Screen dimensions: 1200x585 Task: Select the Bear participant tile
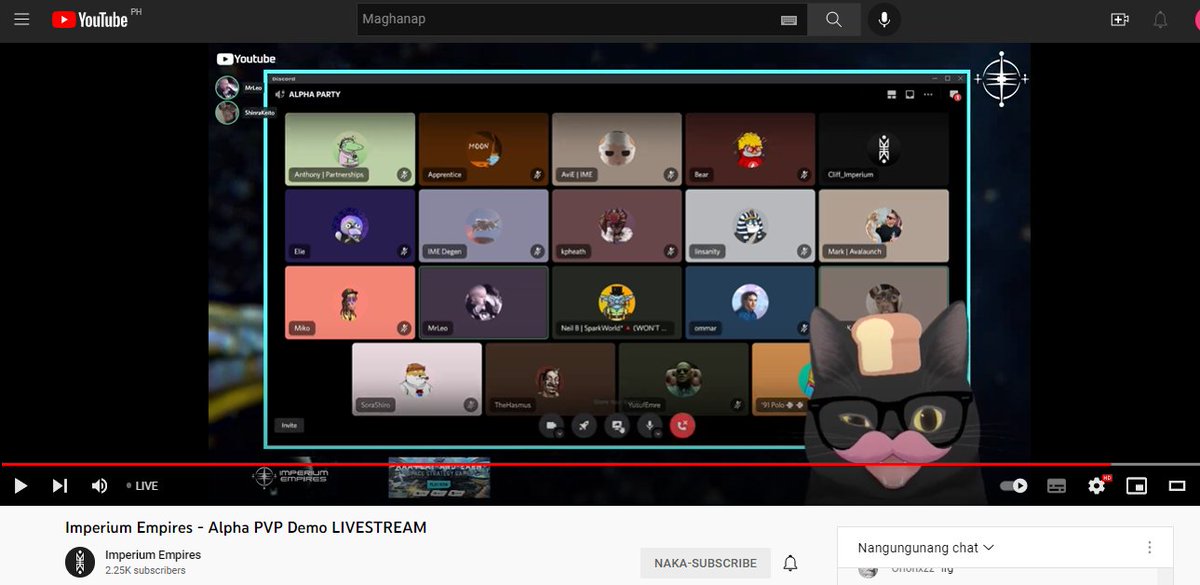pos(751,149)
